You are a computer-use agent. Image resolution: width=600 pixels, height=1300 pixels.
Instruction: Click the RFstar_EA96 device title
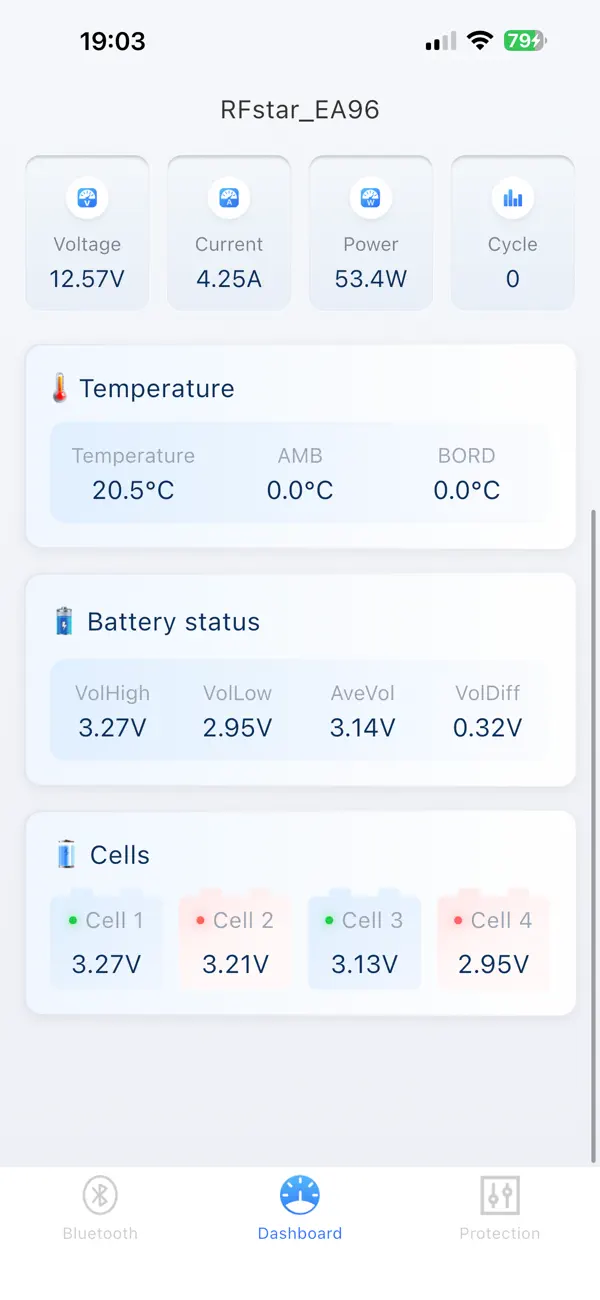coord(300,110)
